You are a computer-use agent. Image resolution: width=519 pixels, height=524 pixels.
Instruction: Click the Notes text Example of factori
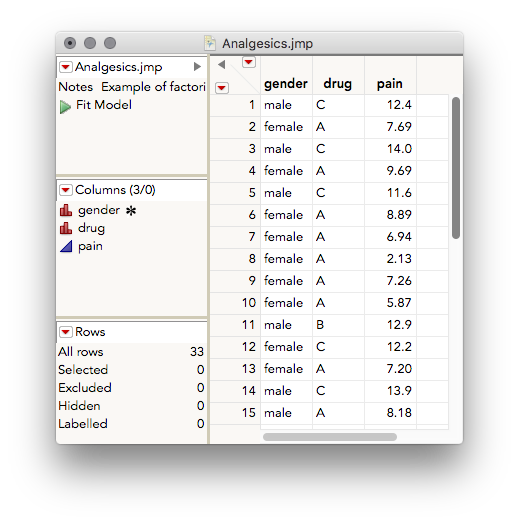coord(153,87)
